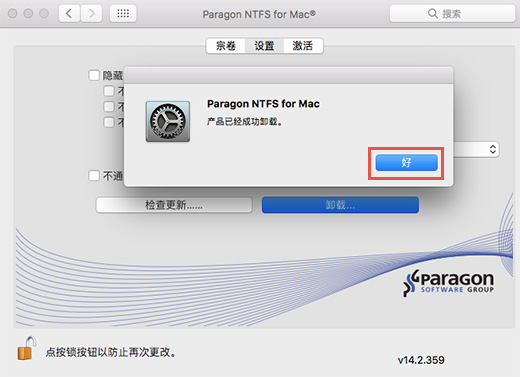Click the forward navigation arrow

(x=91, y=14)
